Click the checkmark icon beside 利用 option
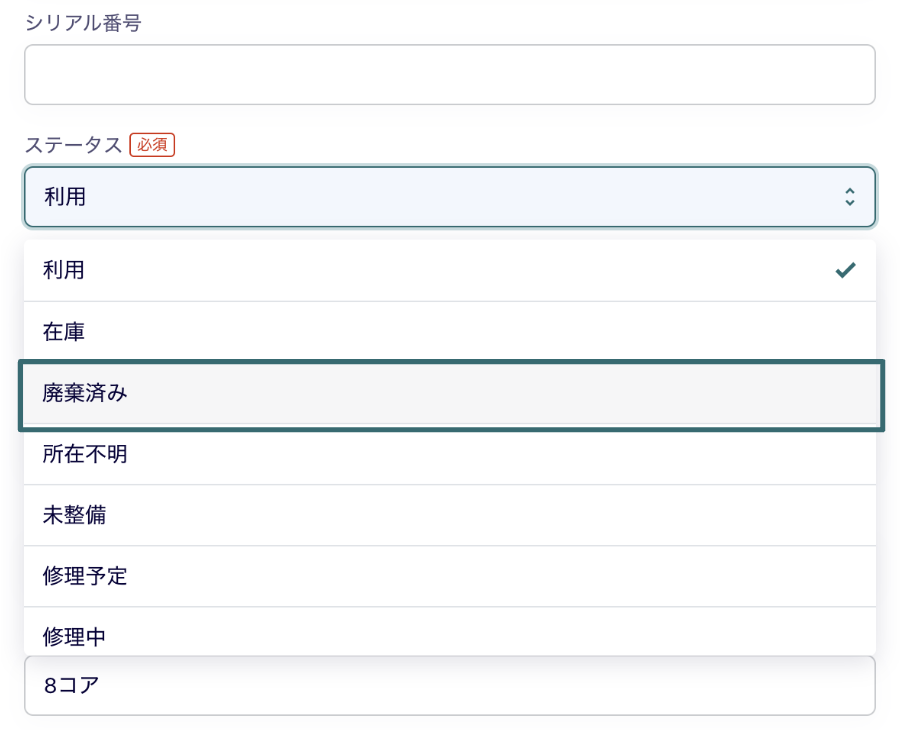Viewport: 906px width, 736px height. [845, 270]
